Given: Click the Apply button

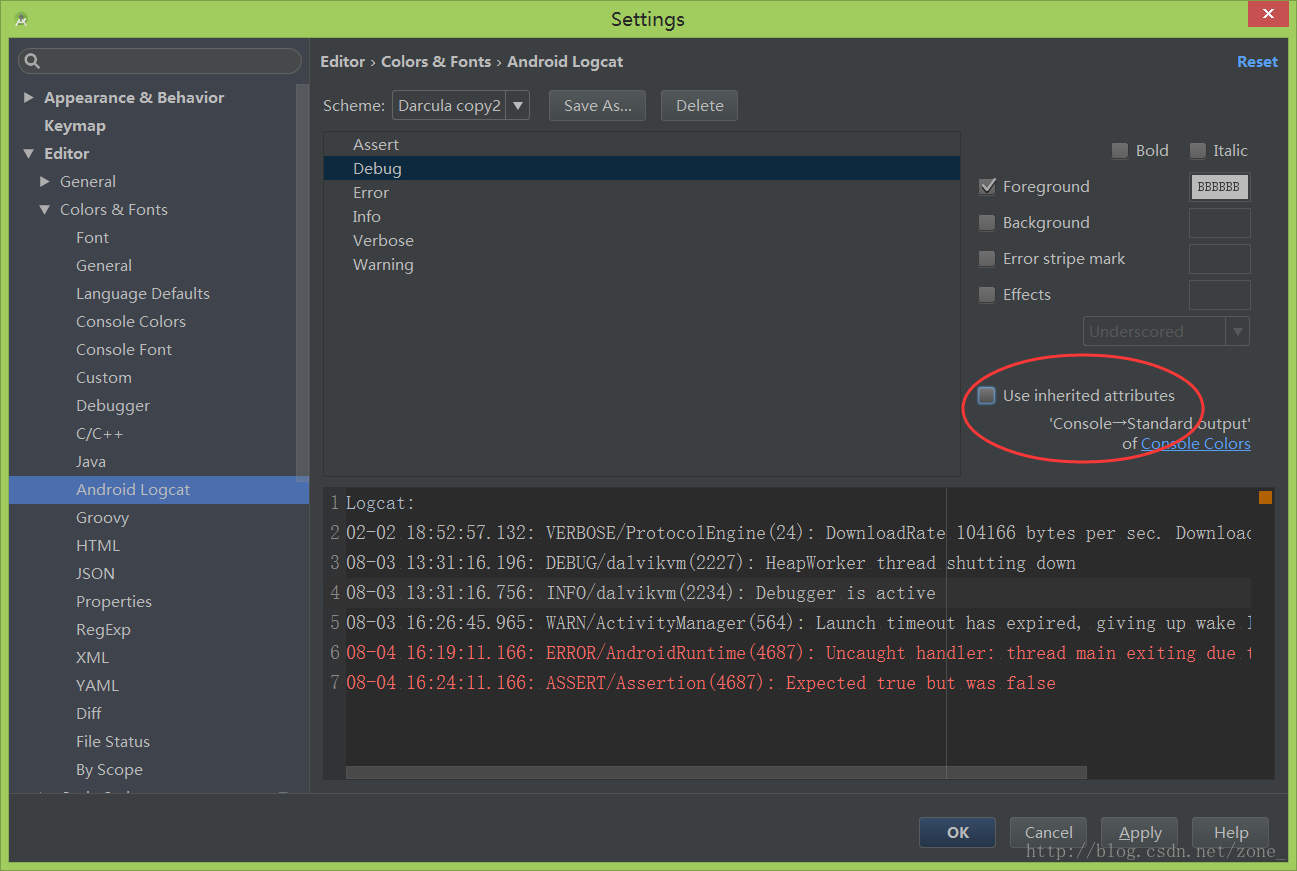Looking at the screenshot, I should 1140,833.
